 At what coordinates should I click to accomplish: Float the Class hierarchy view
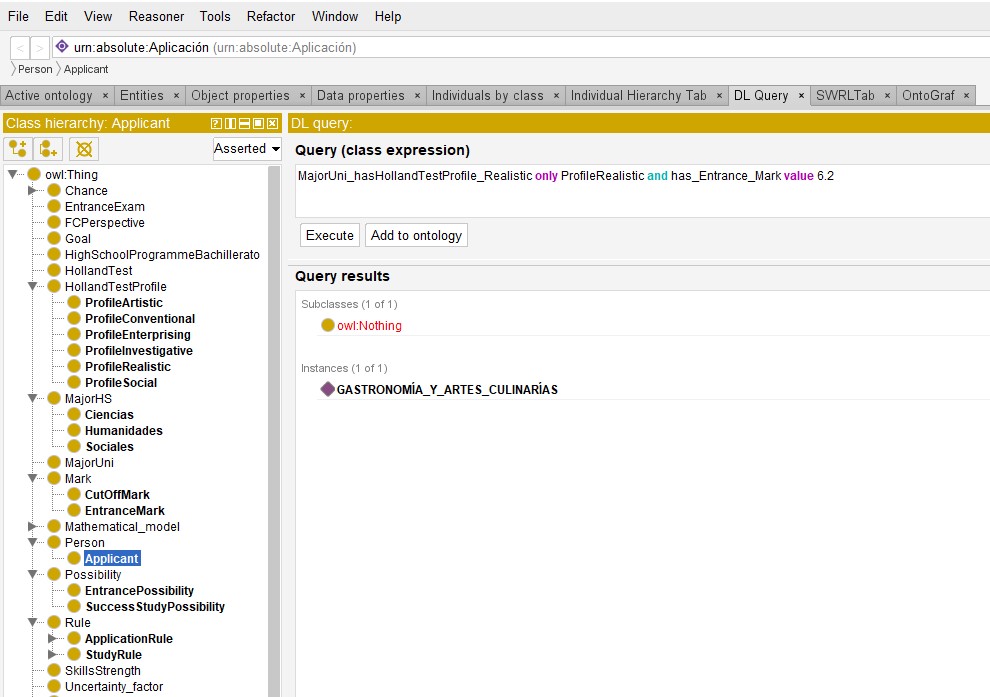pyautogui.click(x=258, y=123)
